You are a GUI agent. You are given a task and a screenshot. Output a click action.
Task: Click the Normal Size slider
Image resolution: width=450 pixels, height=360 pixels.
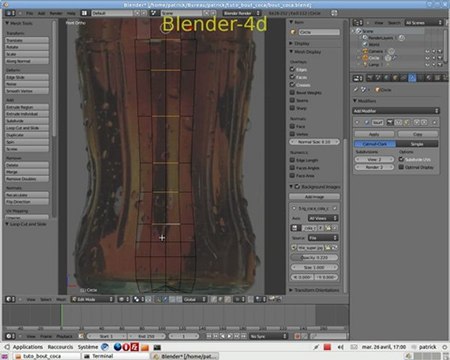(314, 142)
